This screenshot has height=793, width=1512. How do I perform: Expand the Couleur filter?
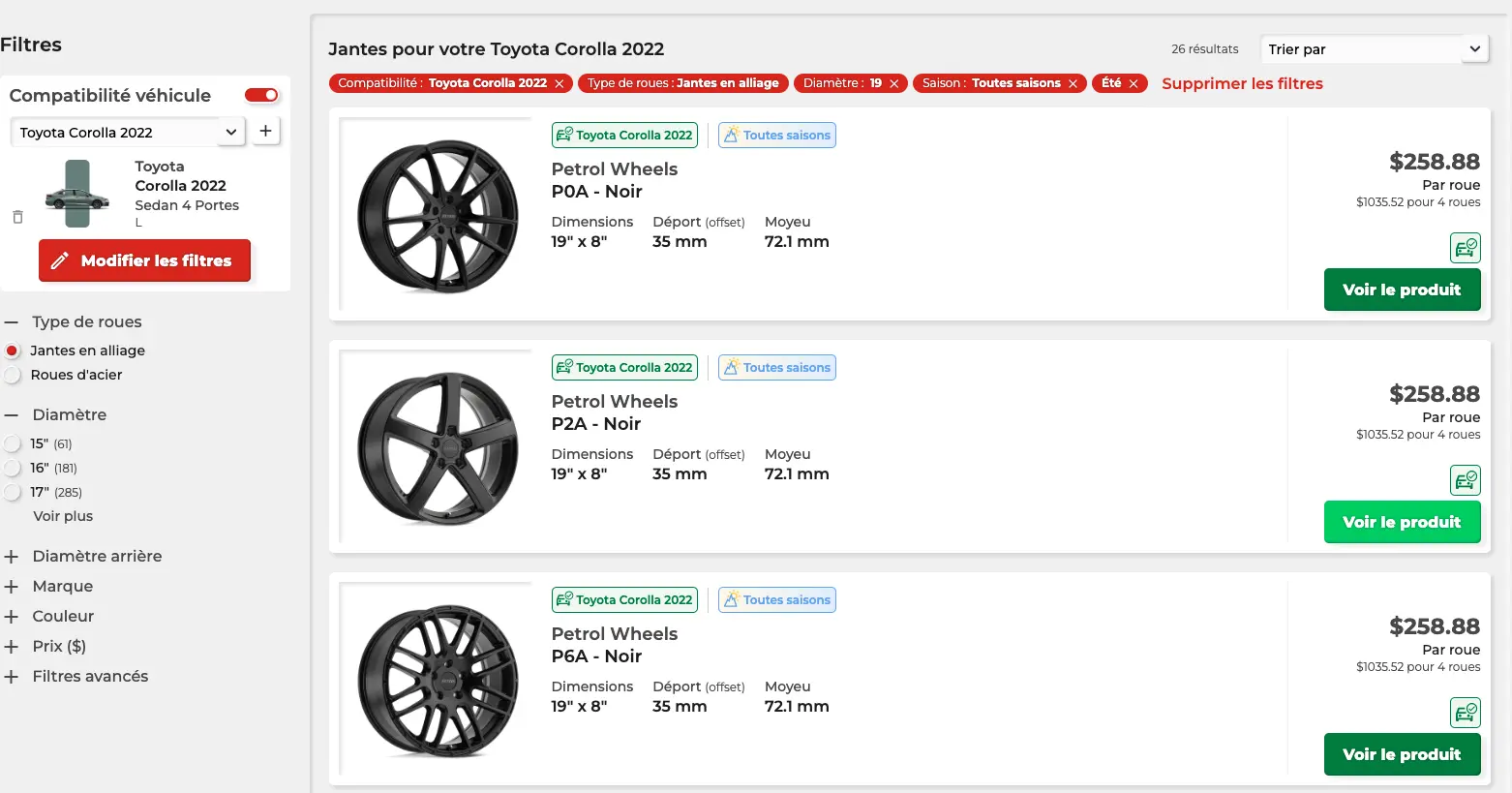click(x=12, y=617)
